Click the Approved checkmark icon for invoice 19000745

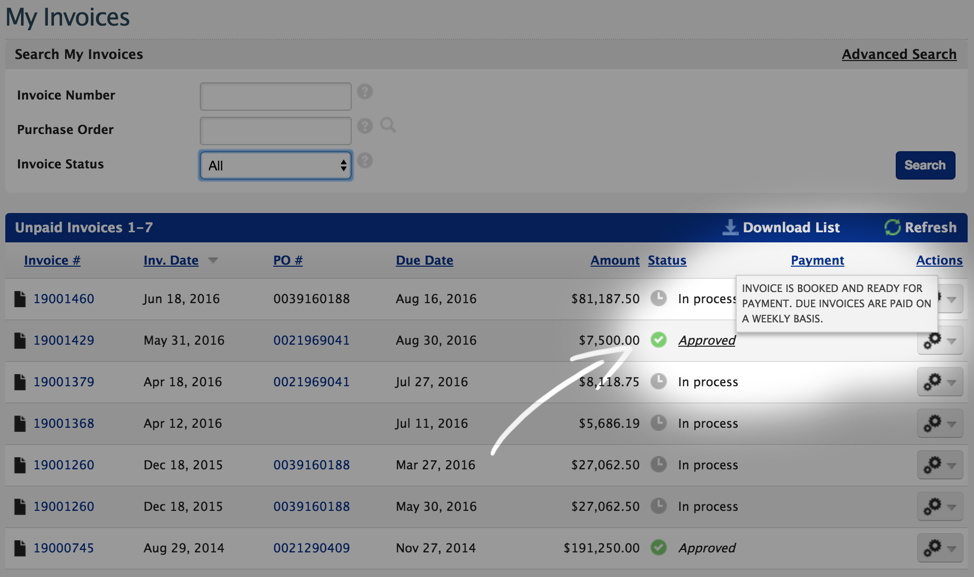pyautogui.click(x=658, y=548)
